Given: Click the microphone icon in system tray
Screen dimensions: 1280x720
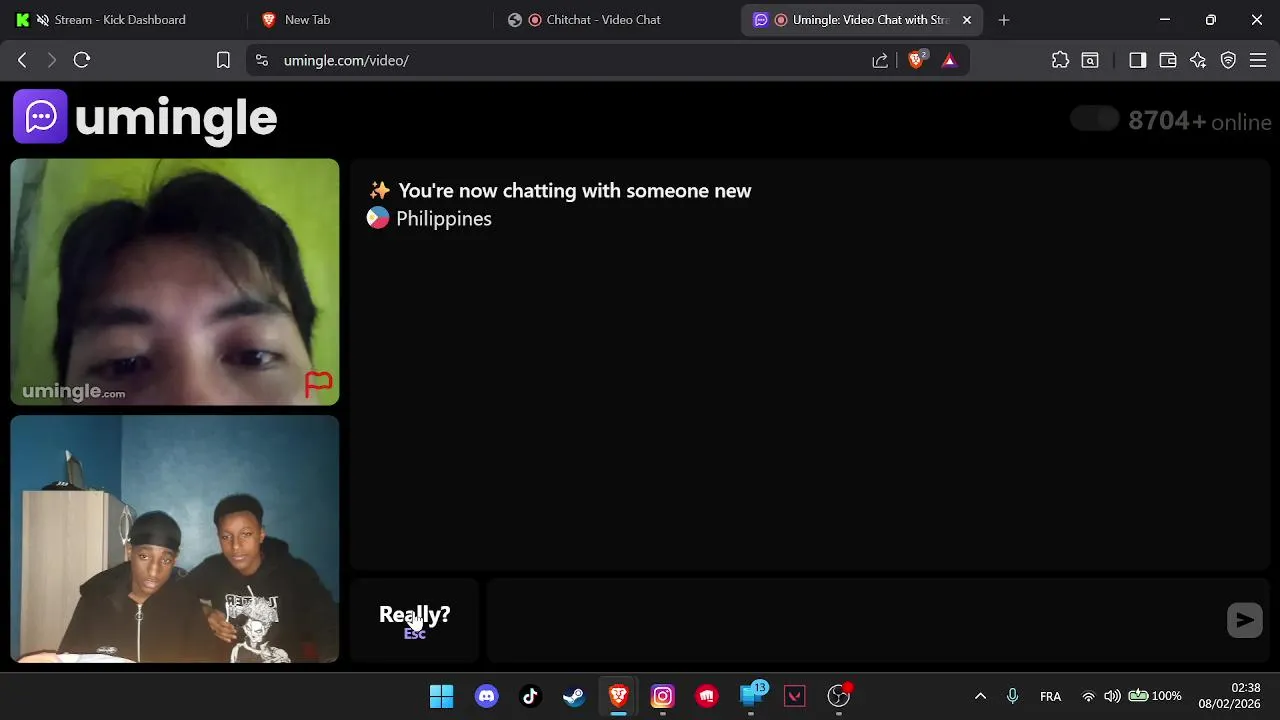Looking at the screenshot, I should click(x=1012, y=696).
